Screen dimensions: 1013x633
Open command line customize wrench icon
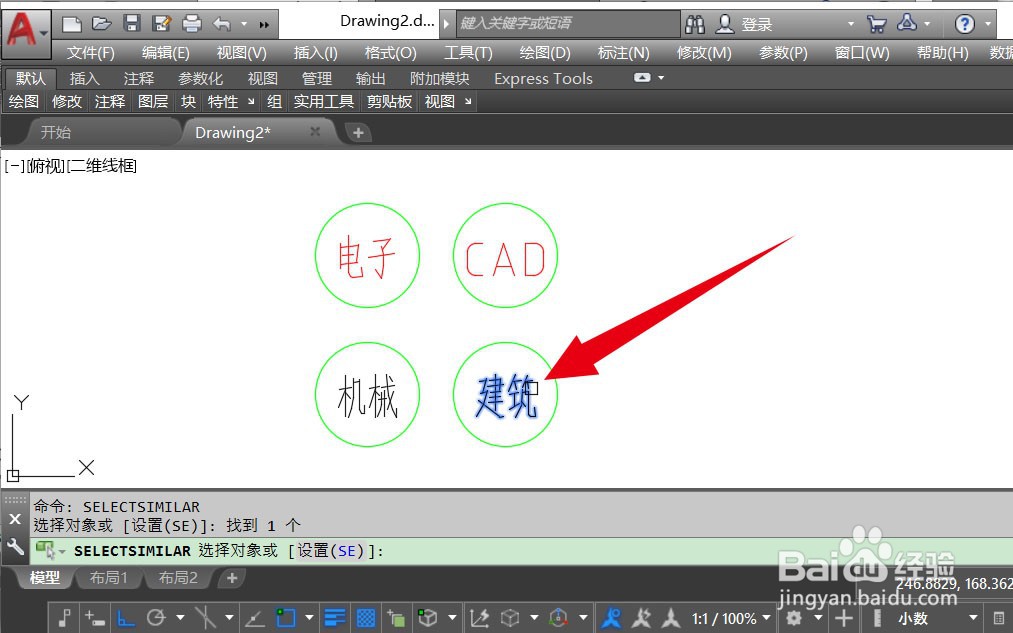tap(14, 548)
